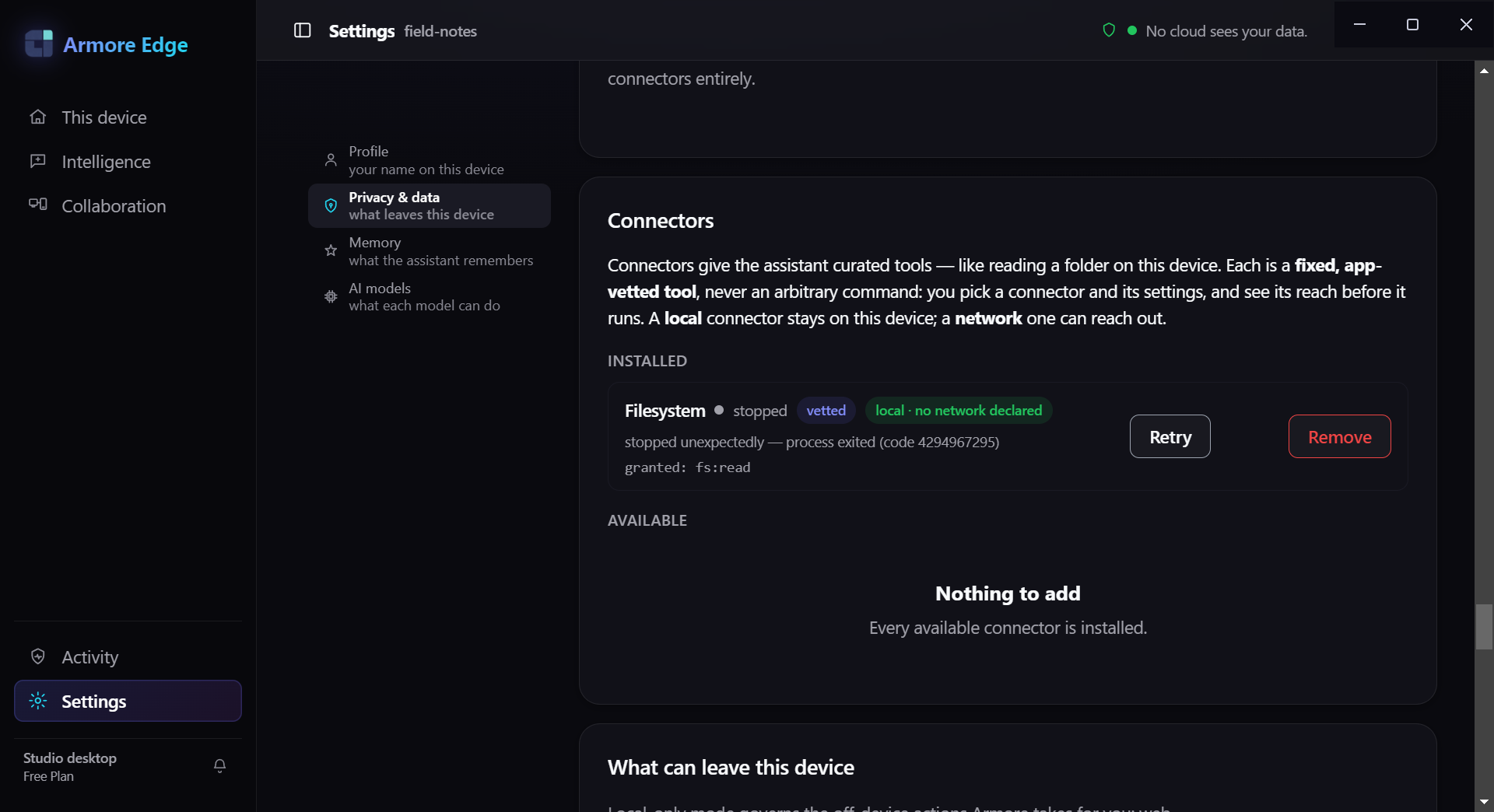1494x812 pixels.
Task: Click the scrollbar up arrow
Action: pos(1485,71)
